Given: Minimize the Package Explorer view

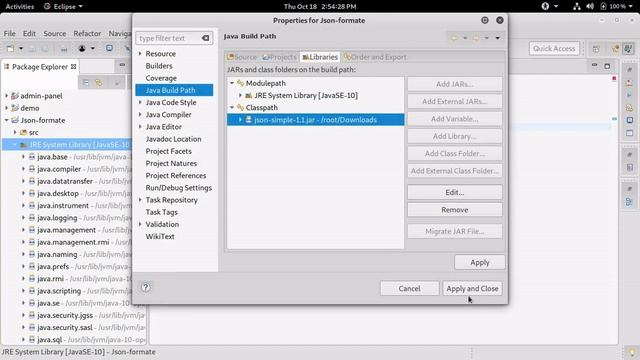Looking at the screenshot, I should (x=122, y=65).
